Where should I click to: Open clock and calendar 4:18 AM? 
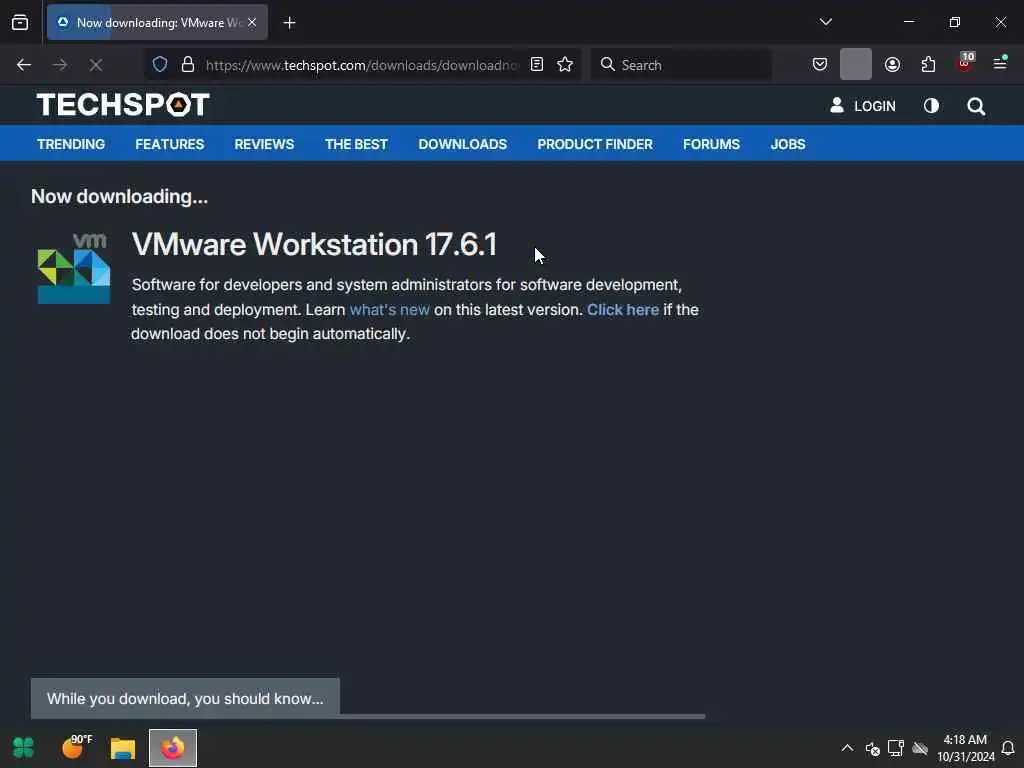[x=965, y=748]
